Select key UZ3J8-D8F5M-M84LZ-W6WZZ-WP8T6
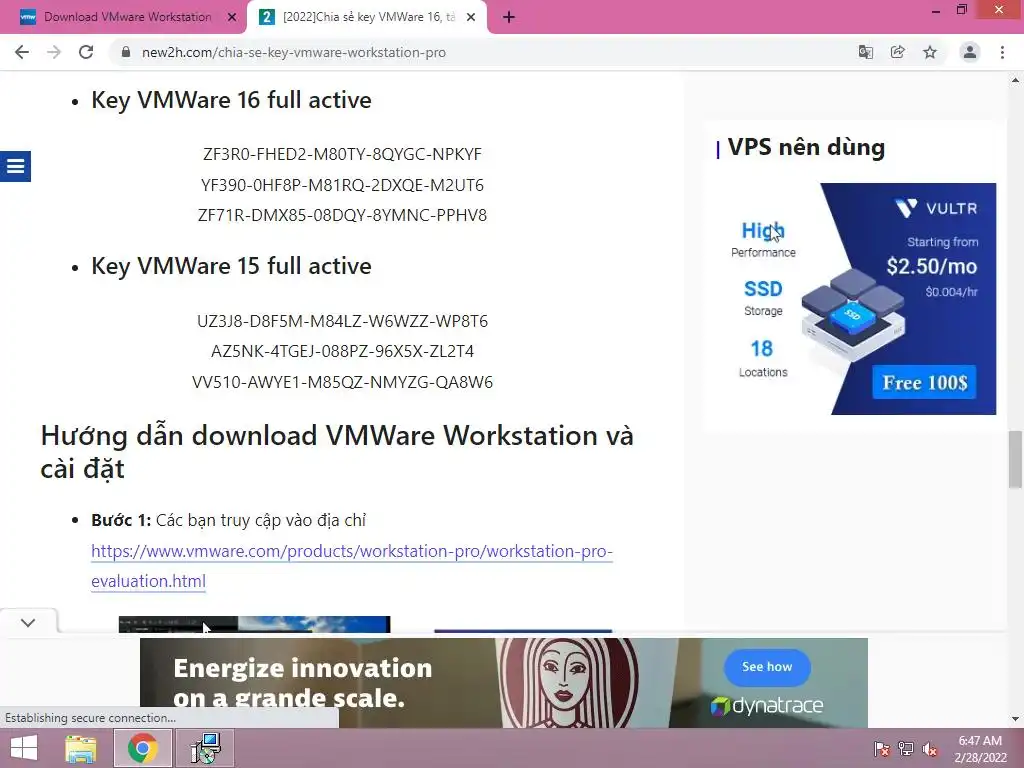Viewport: 1024px width, 768px height. [342, 321]
